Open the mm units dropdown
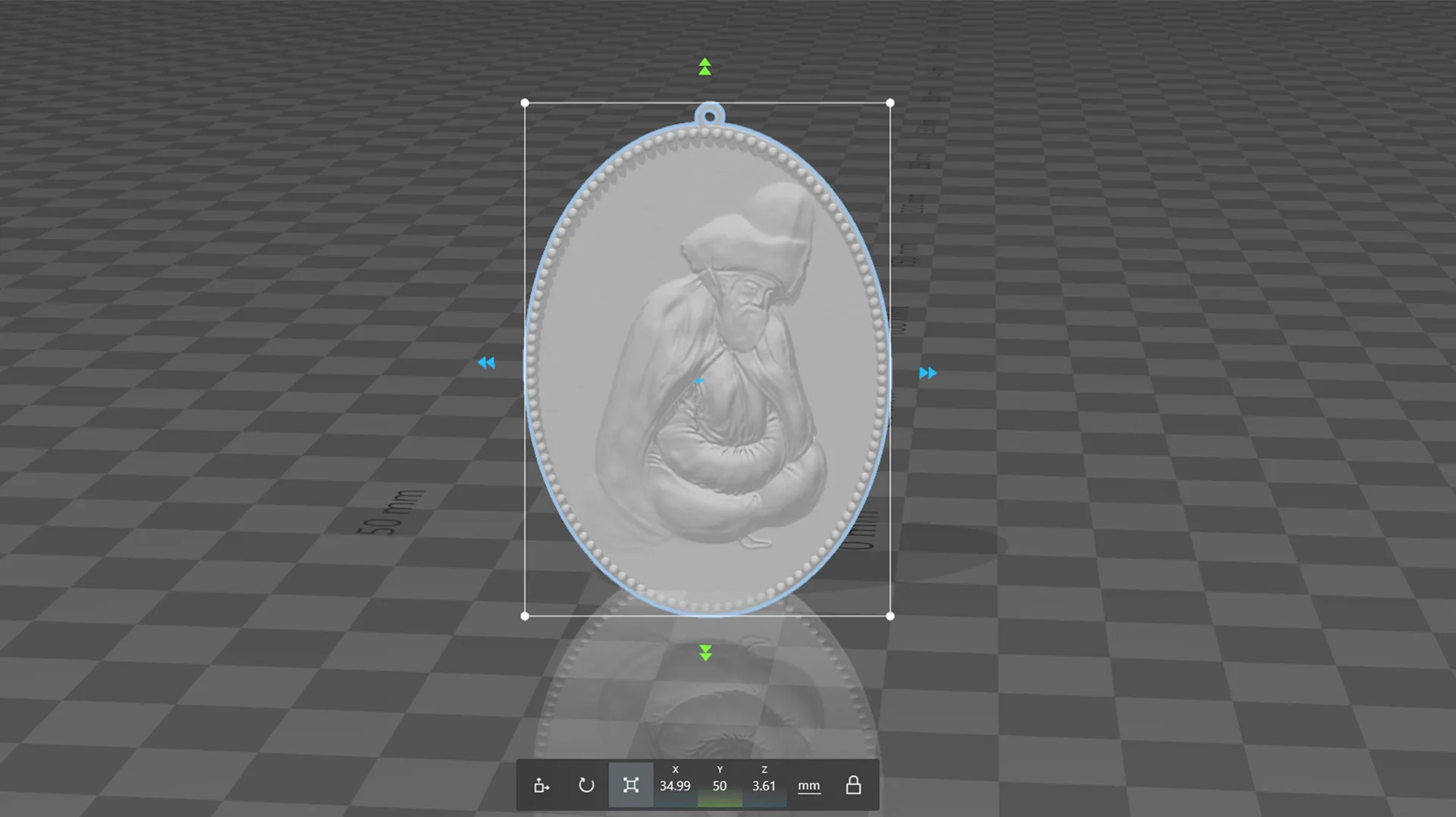The height and width of the screenshot is (817, 1456). coord(808,786)
